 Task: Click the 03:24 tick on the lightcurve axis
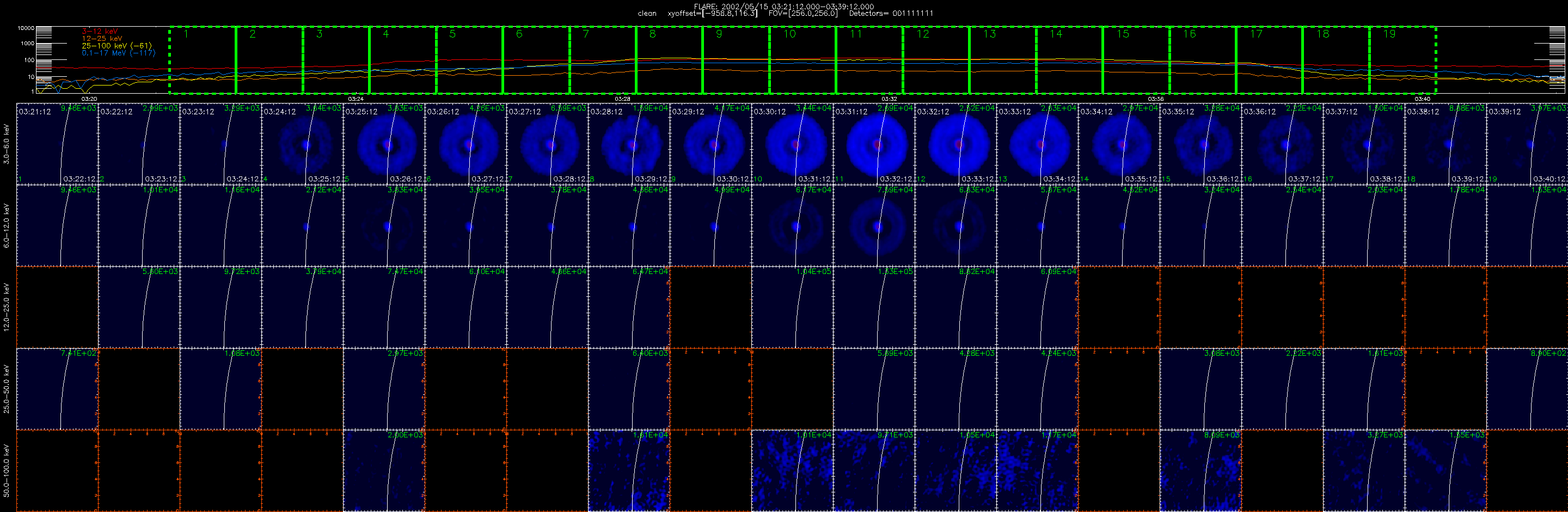click(x=356, y=99)
